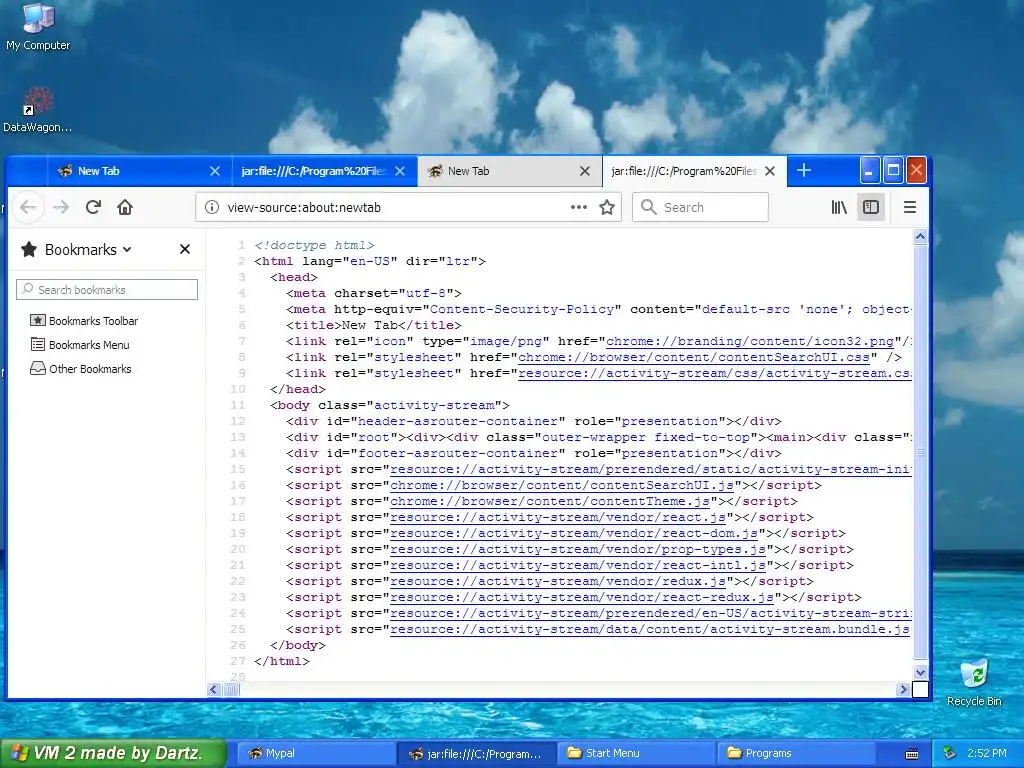The height and width of the screenshot is (768, 1024).
Task: Switch to Mypal taskbar window
Action: pyautogui.click(x=316, y=753)
